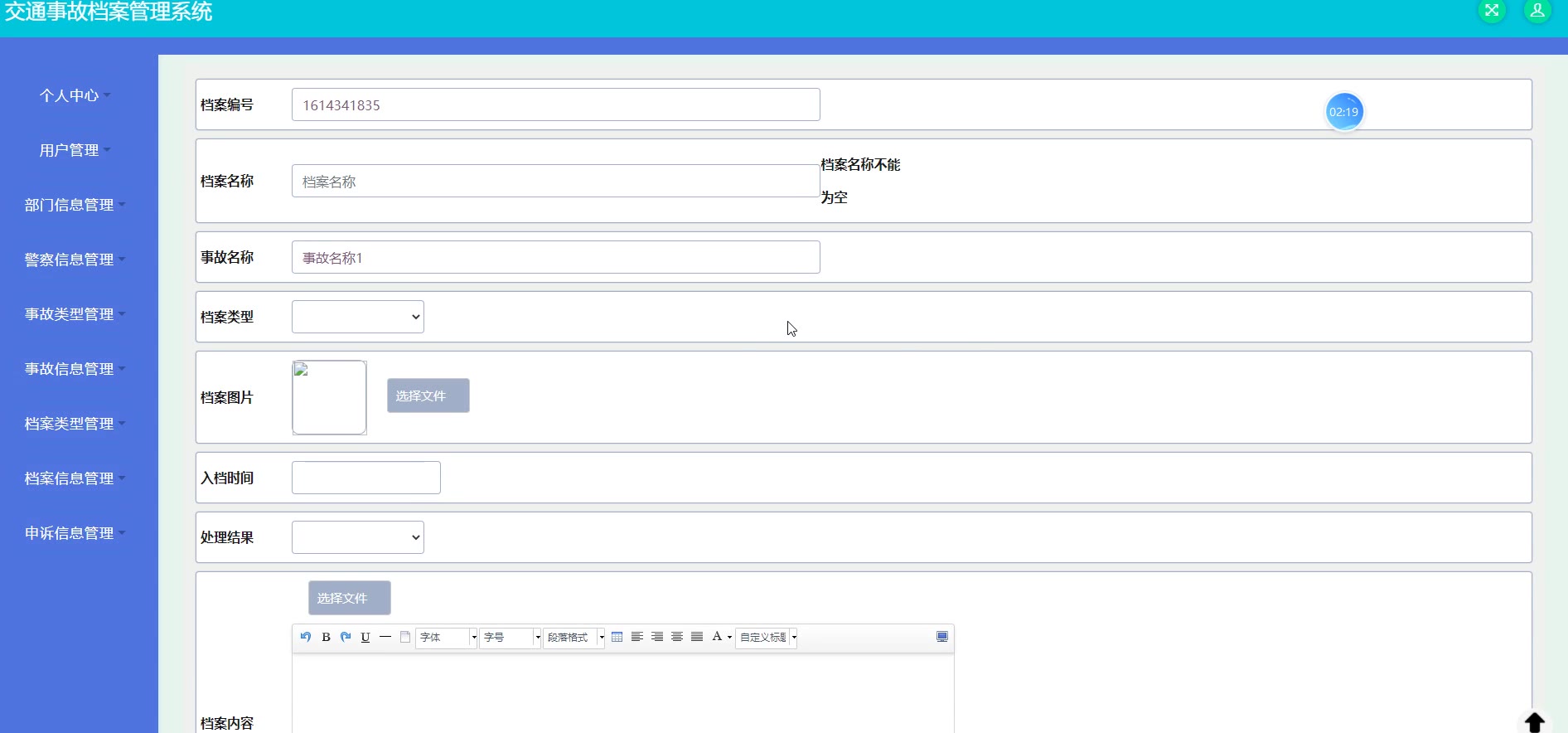Click the back-to-top arrow icon
Screen dimensions: 1568x733
tap(1535, 722)
